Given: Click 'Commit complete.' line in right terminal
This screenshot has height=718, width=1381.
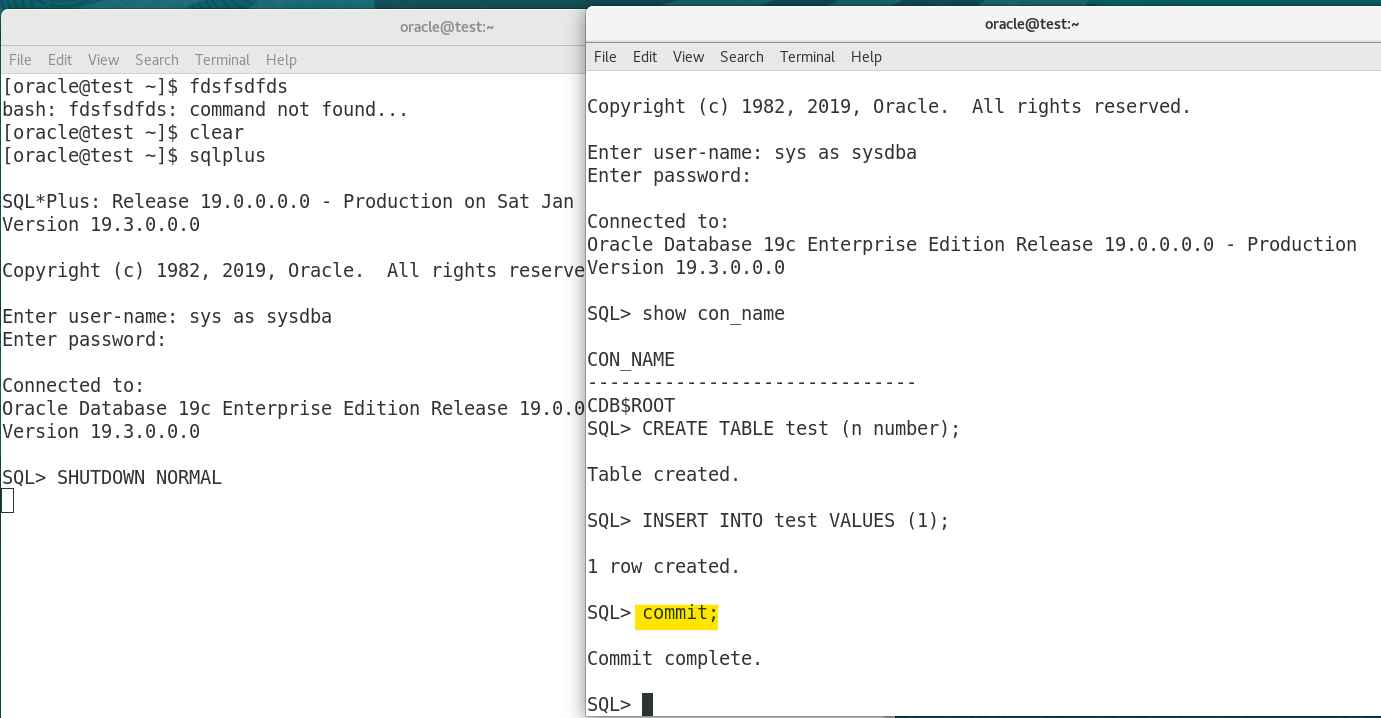Looking at the screenshot, I should coord(674,659).
